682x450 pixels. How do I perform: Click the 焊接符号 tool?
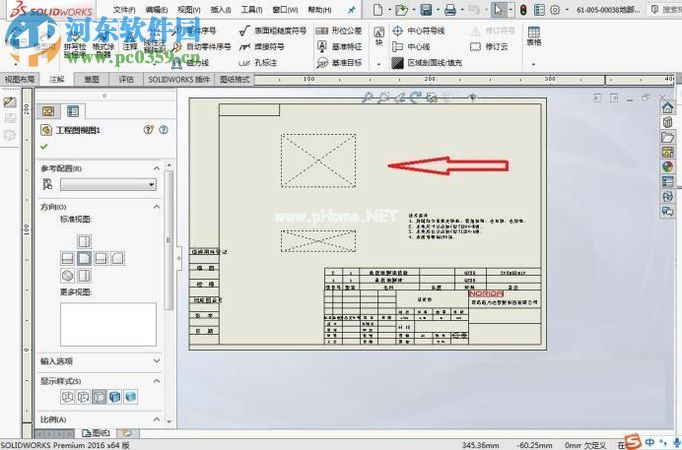[261, 47]
